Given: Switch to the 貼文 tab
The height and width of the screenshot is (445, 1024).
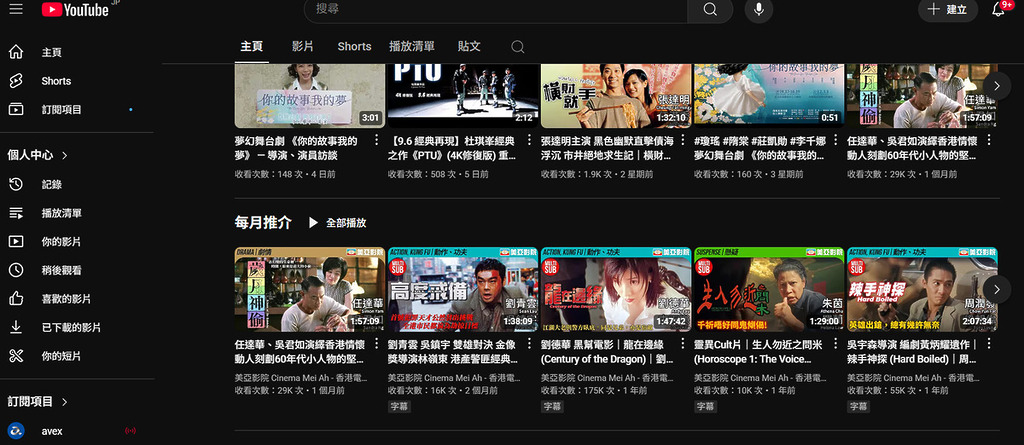Looking at the screenshot, I should (x=469, y=46).
